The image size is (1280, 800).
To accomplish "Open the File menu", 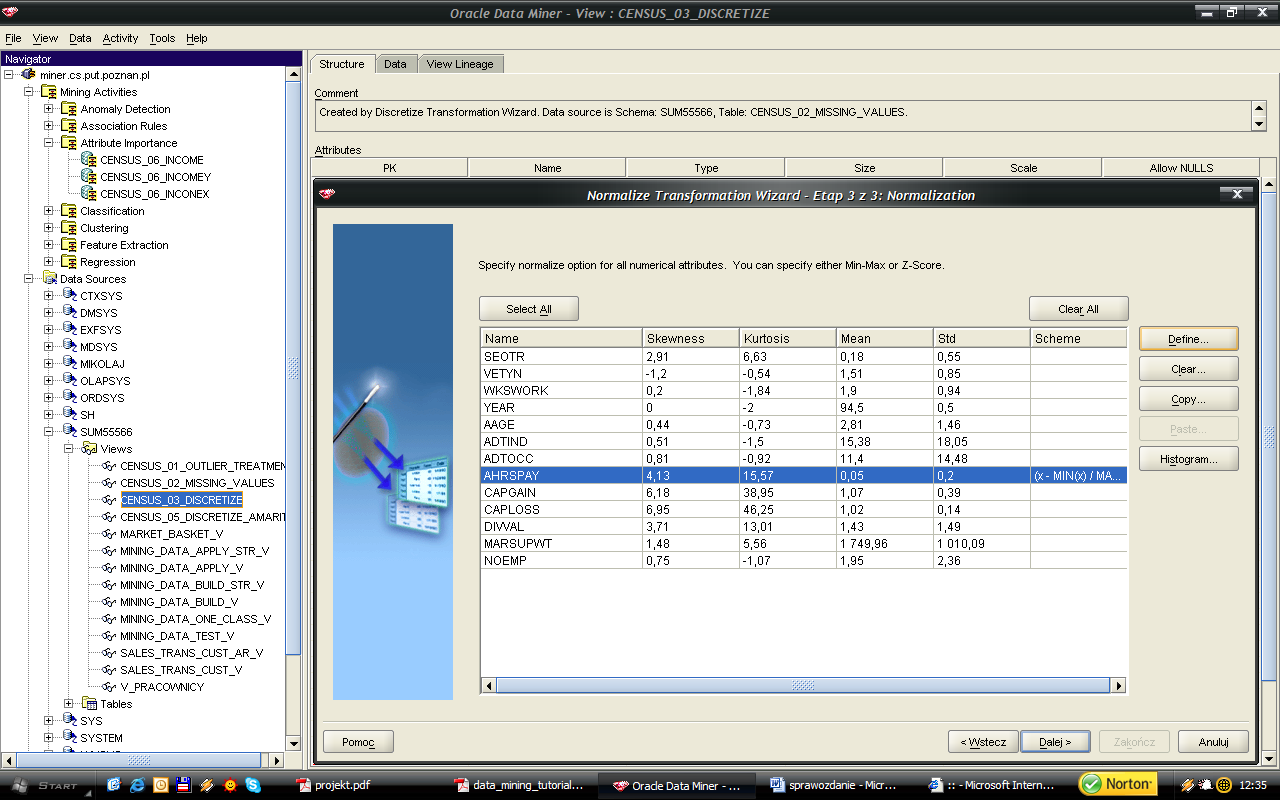I will [x=13, y=38].
